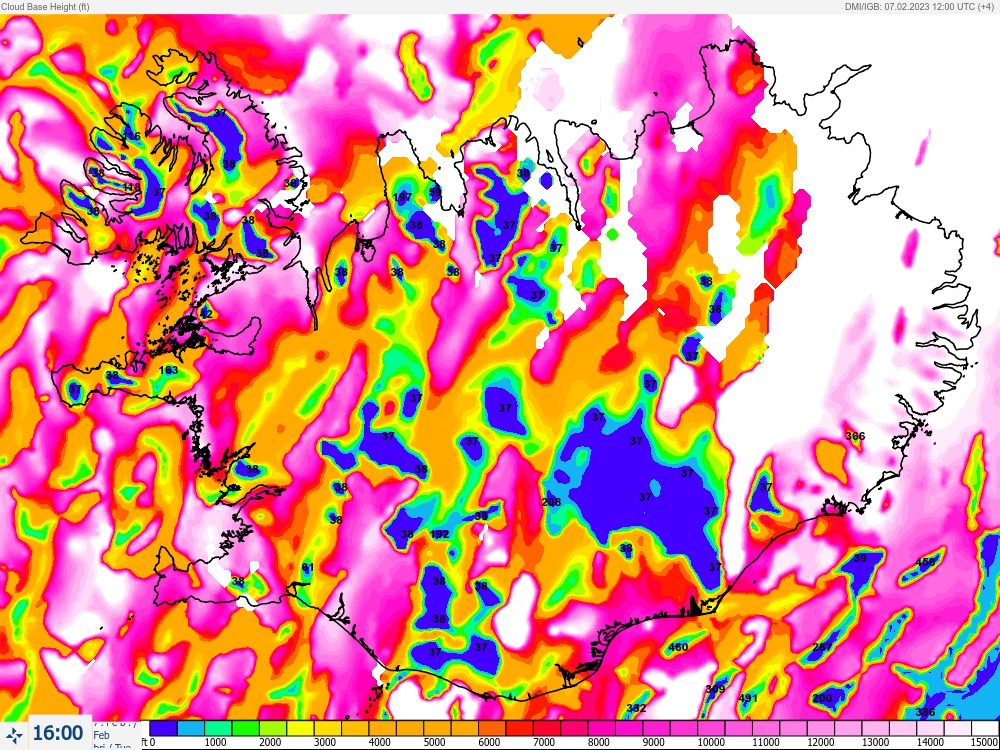
Task: Click the 15000 legend label
Action: pos(985,742)
